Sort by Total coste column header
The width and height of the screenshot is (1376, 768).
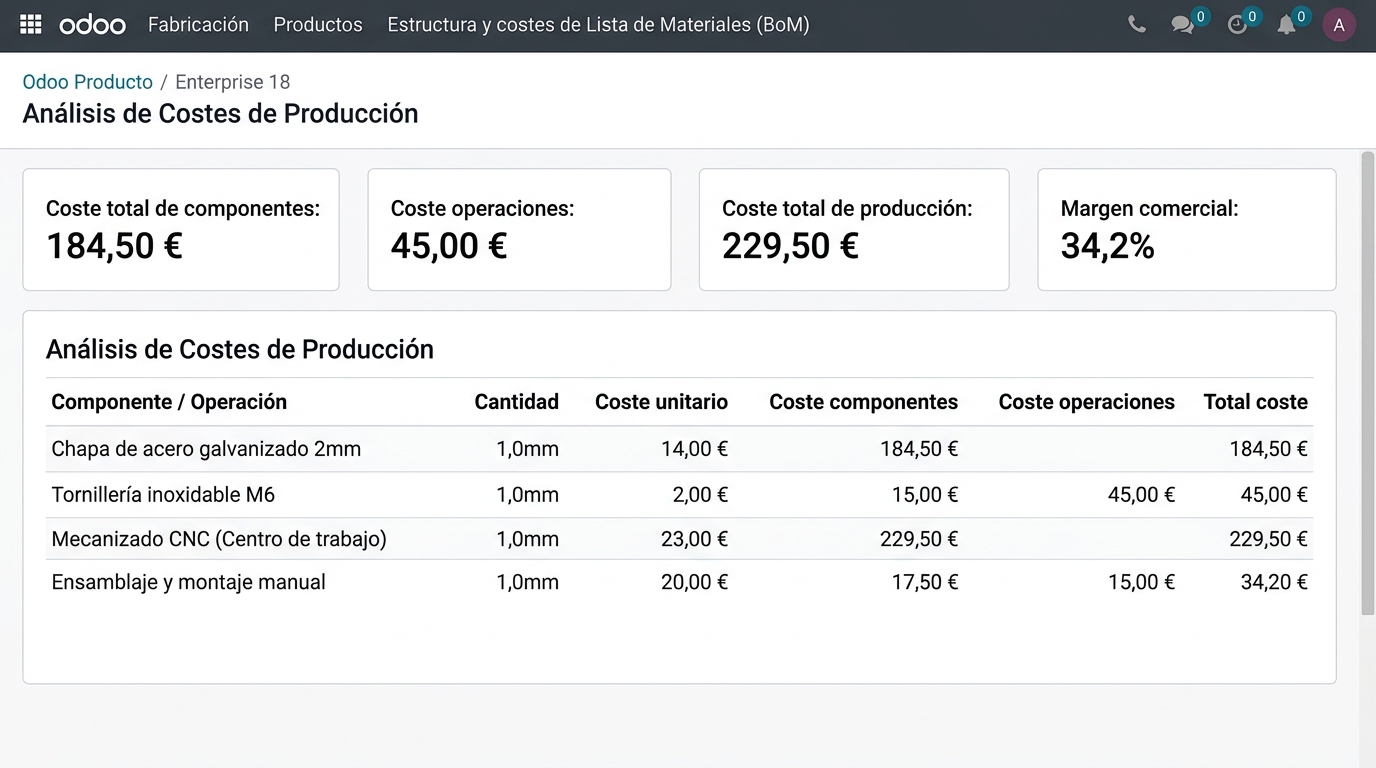tap(1255, 402)
